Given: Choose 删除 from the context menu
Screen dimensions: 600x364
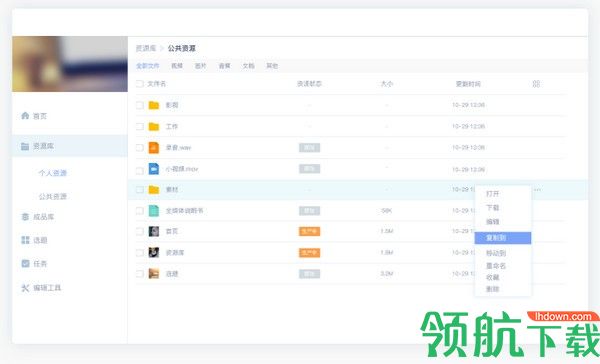Looking at the screenshot, I should [492, 289].
